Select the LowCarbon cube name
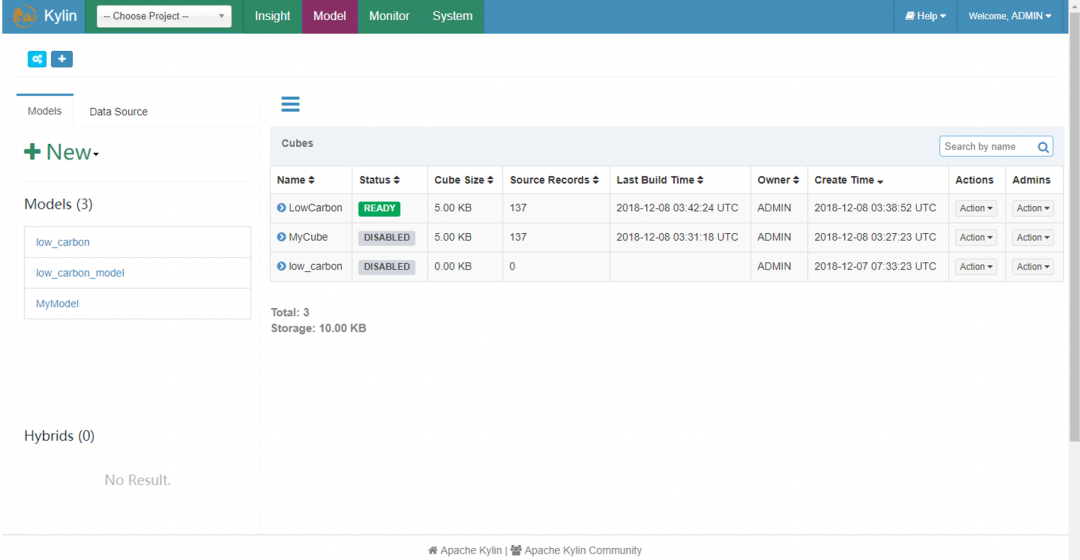The height and width of the screenshot is (560, 1080). [315, 208]
